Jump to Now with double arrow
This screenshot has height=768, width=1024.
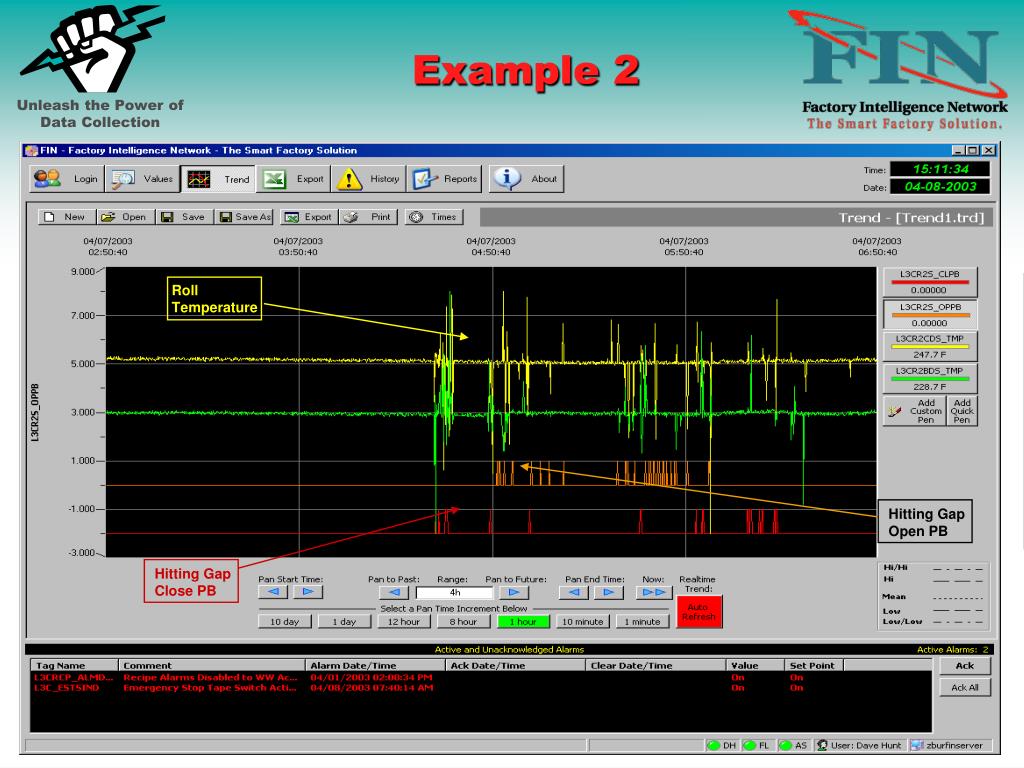point(654,592)
